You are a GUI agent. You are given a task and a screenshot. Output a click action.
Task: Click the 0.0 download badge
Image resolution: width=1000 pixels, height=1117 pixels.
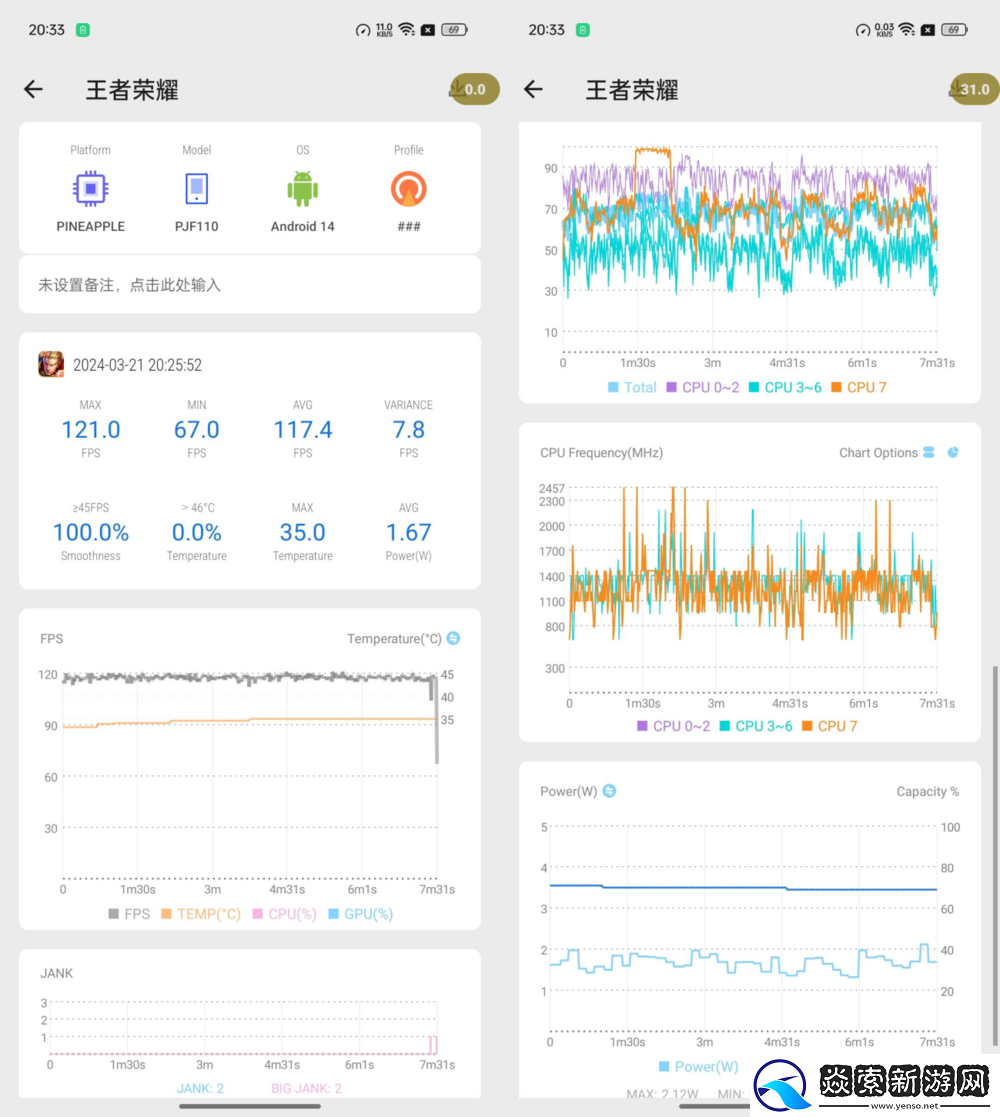pos(473,89)
